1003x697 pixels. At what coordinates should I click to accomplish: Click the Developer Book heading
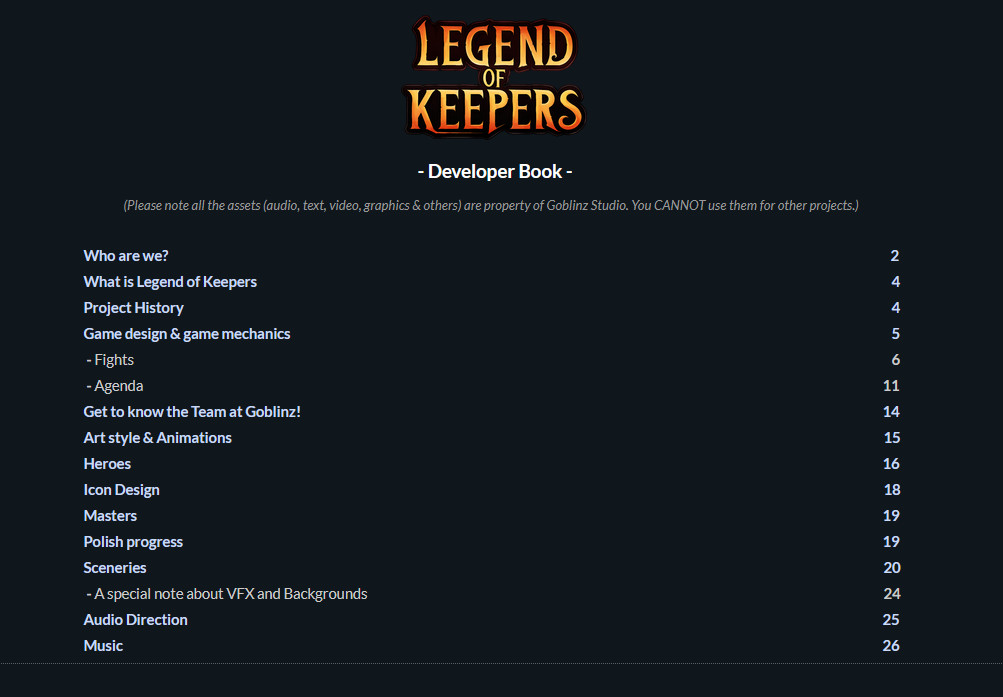click(x=494, y=171)
